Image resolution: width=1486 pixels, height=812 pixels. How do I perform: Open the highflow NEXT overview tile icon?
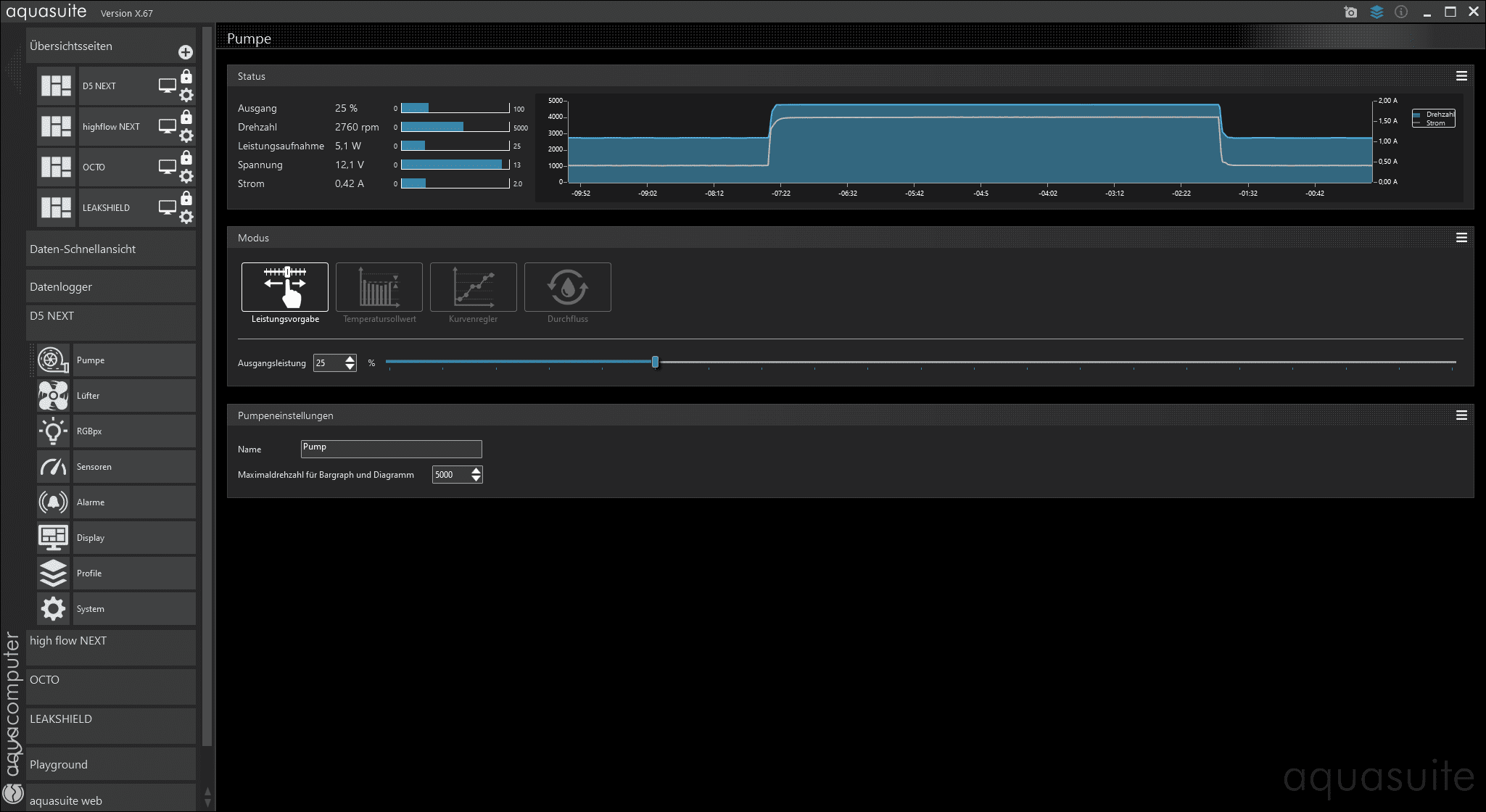click(x=56, y=126)
